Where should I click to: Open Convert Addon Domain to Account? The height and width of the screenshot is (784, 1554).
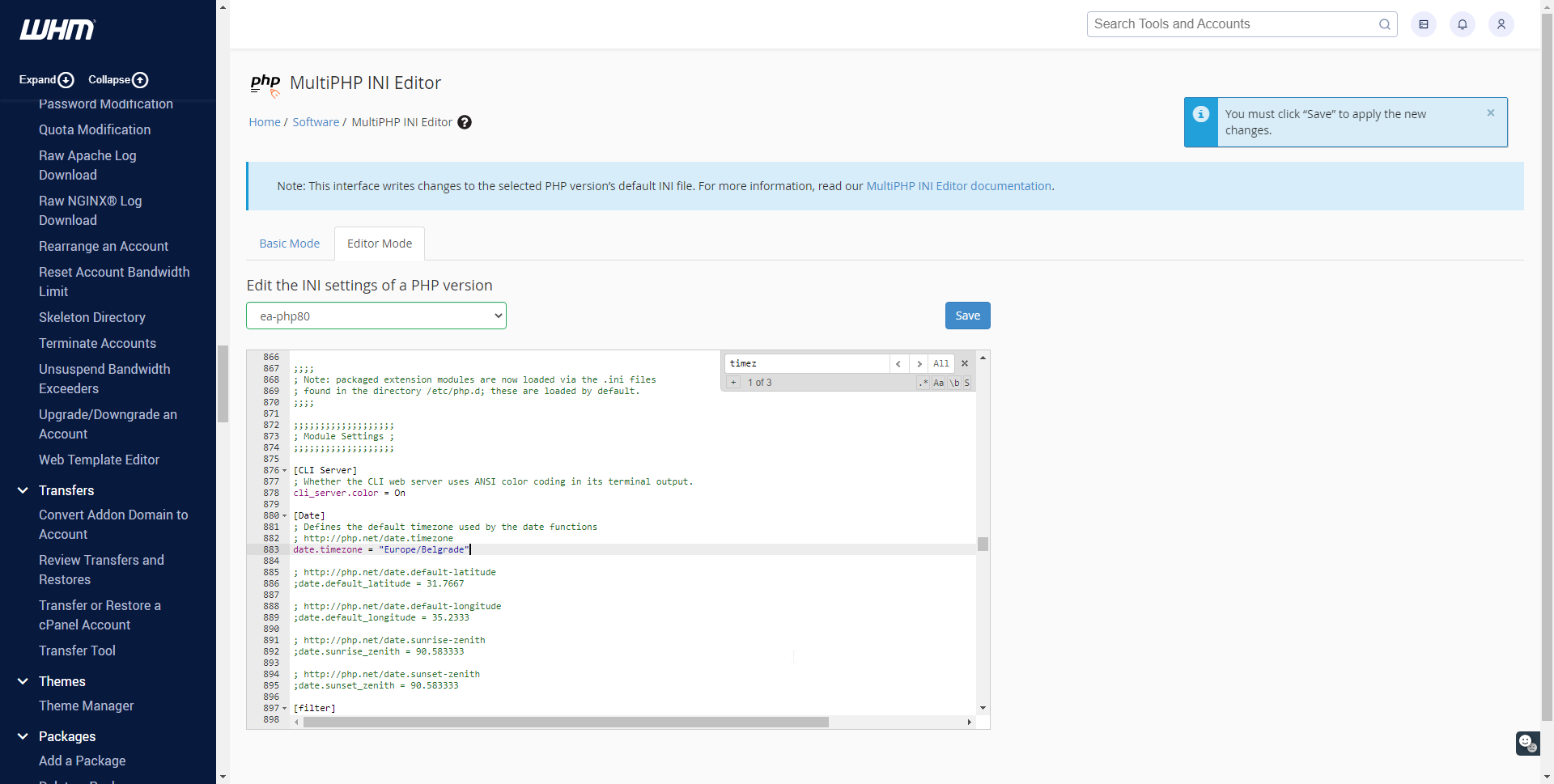(x=113, y=524)
